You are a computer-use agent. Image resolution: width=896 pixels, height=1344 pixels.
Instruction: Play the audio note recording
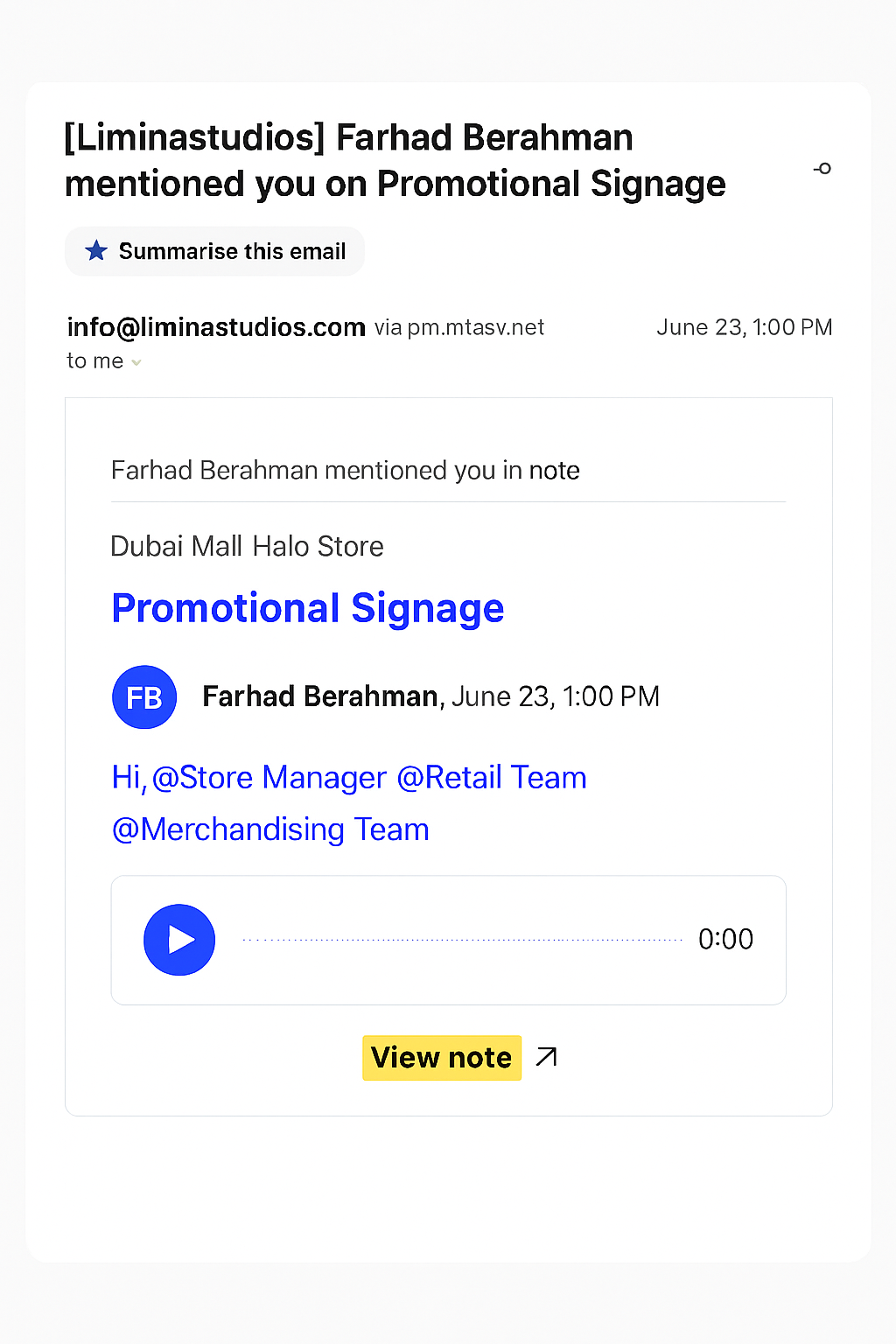coord(179,940)
